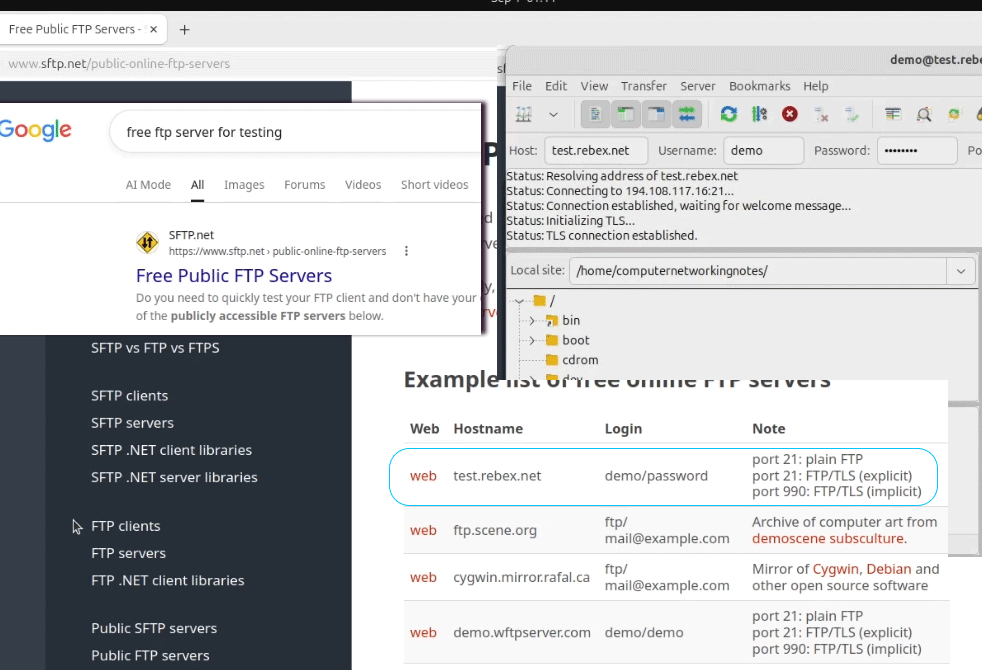Image resolution: width=982 pixels, height=670 pixels.
Task: Open SFTP clients sidebar link
Action: 130,396
